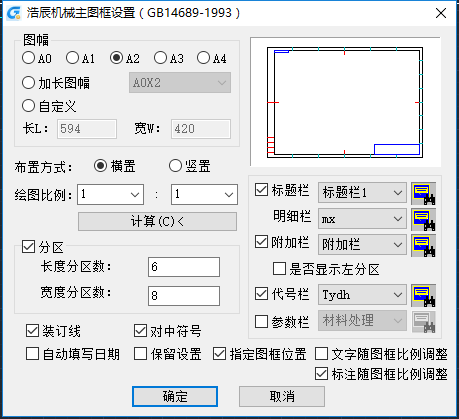The image size is (459, 419).
Task: Open the mx 明细栏 dropdown
Action: click(362, 219)
